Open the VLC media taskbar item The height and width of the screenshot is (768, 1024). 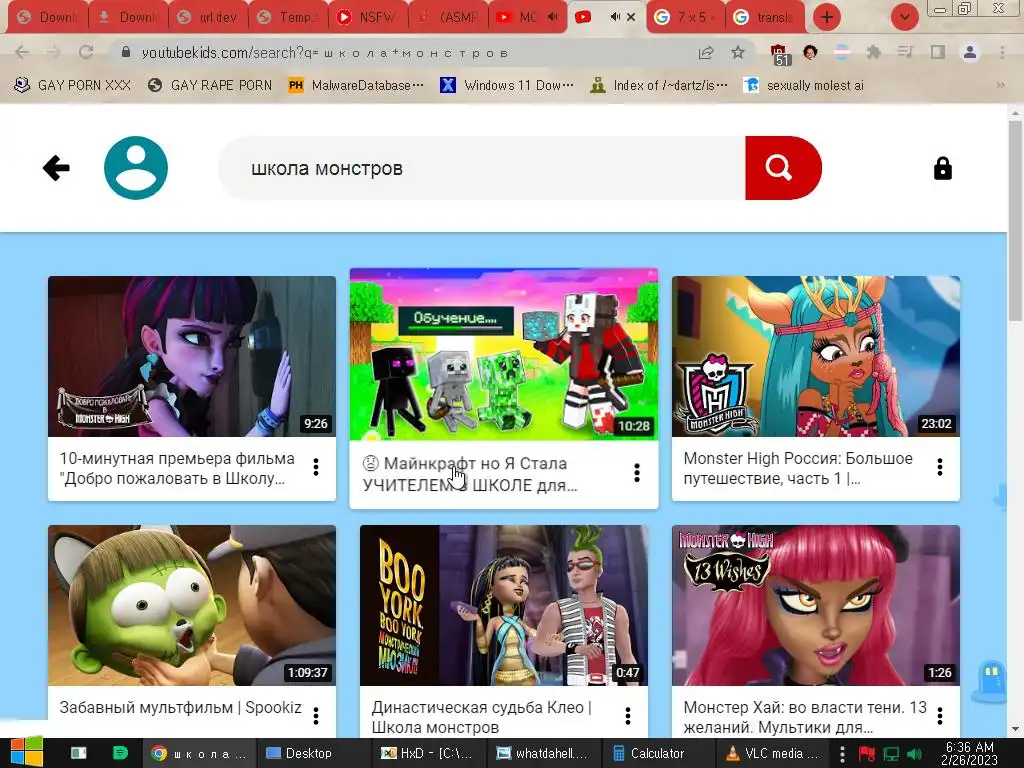tap(775, 753)
